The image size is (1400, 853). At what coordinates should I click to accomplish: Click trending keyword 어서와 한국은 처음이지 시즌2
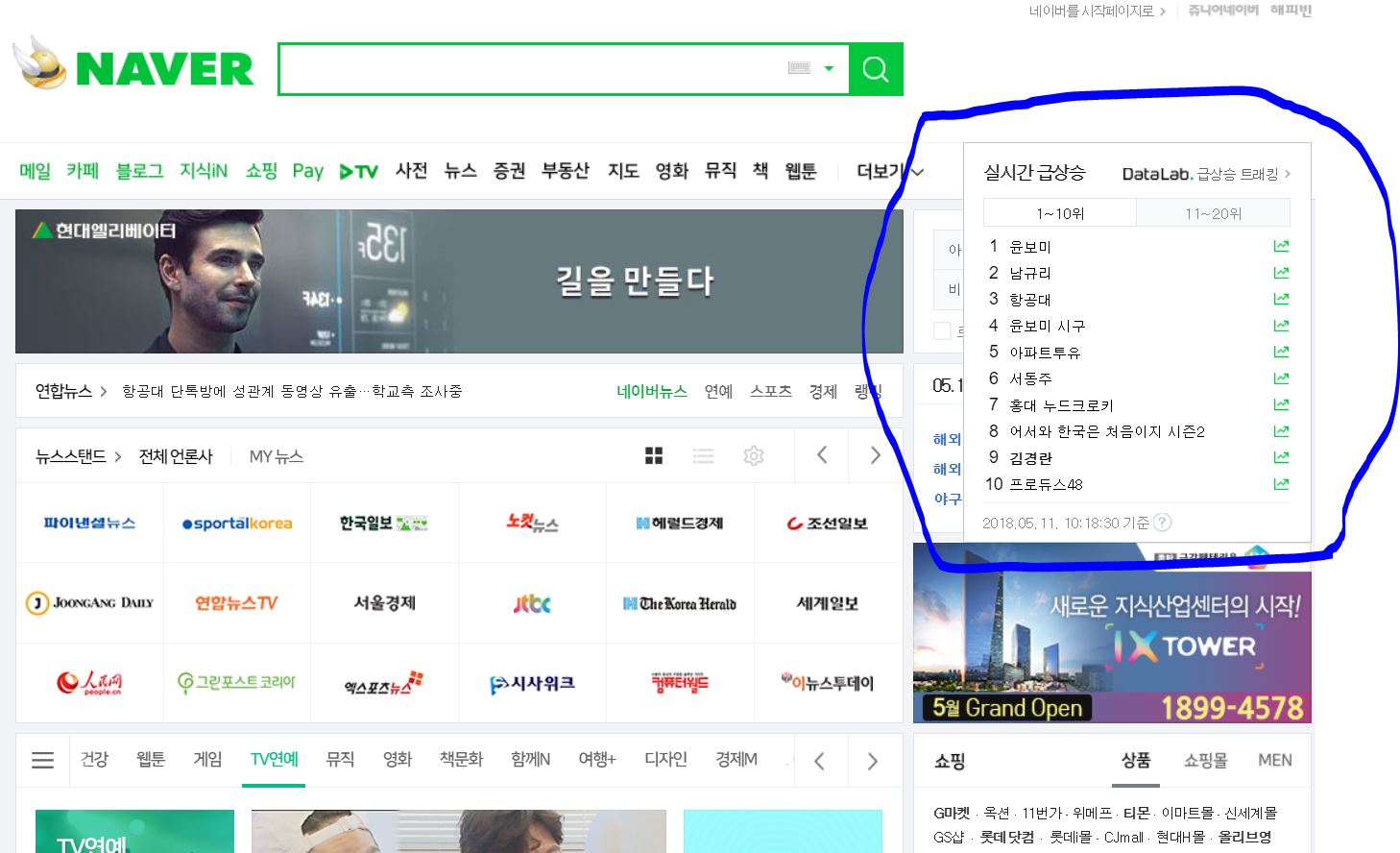[1107, 431]
